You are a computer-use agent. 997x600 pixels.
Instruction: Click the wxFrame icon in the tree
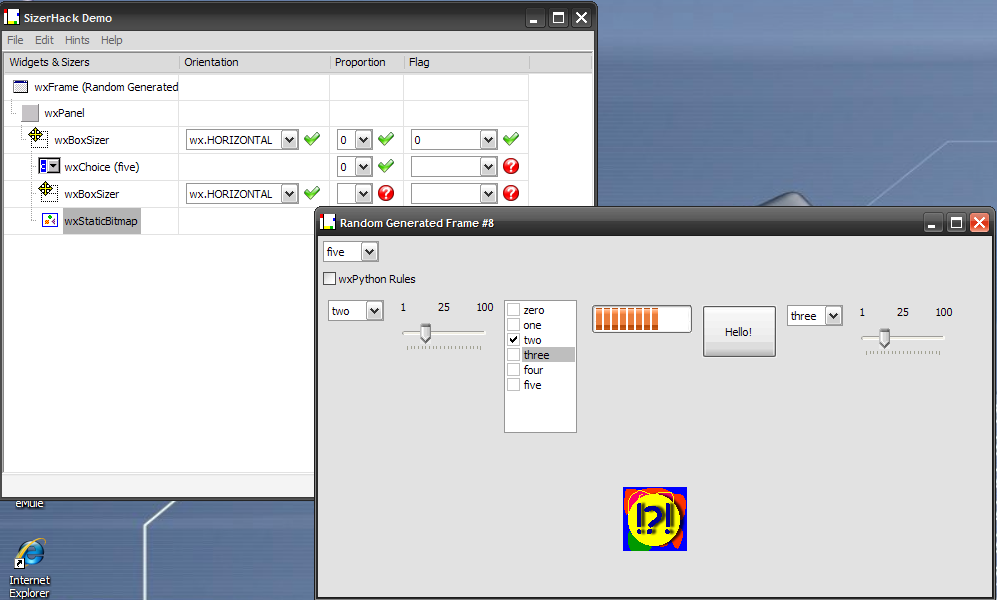click(x=21, y=87)
